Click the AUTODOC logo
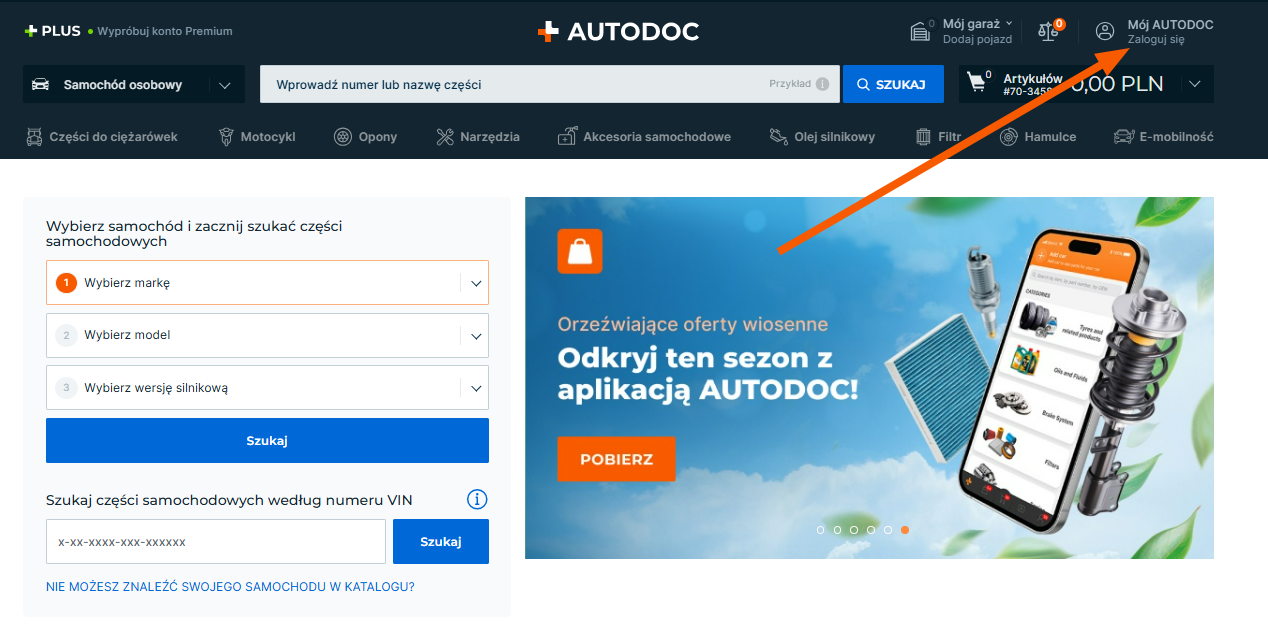 click(618, 31)
